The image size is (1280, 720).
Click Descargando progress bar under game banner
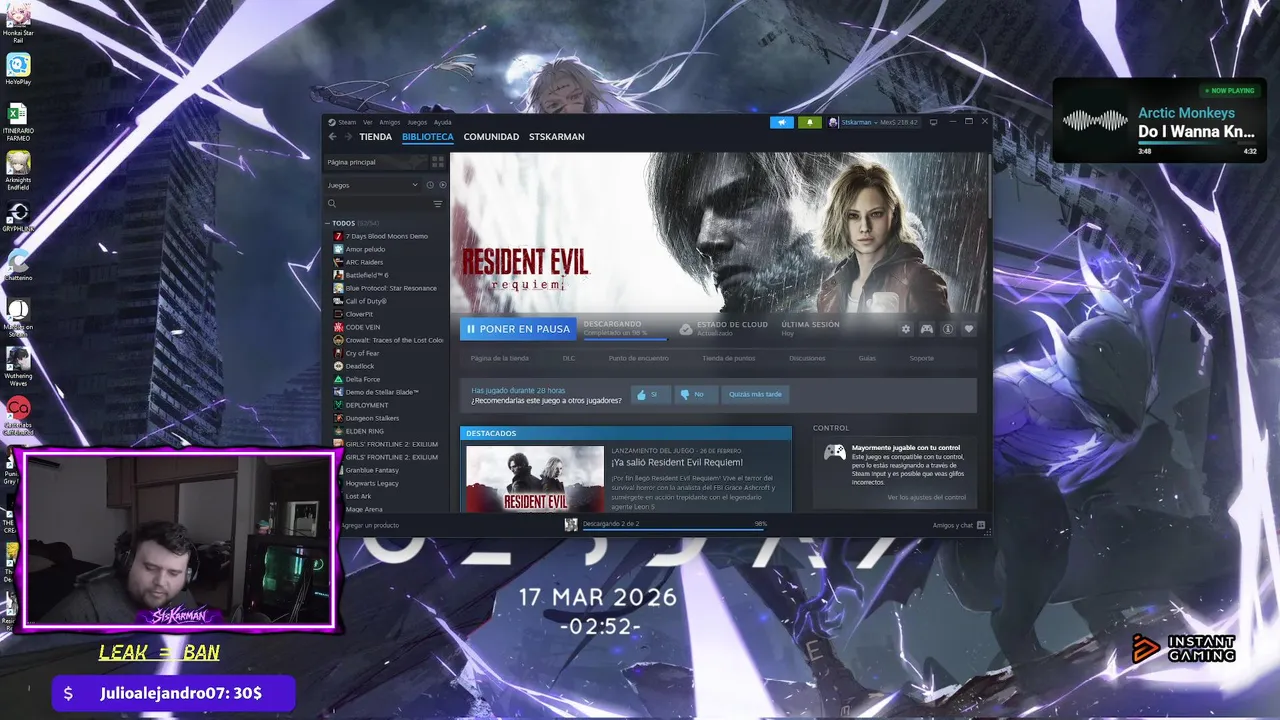point(626,338)
